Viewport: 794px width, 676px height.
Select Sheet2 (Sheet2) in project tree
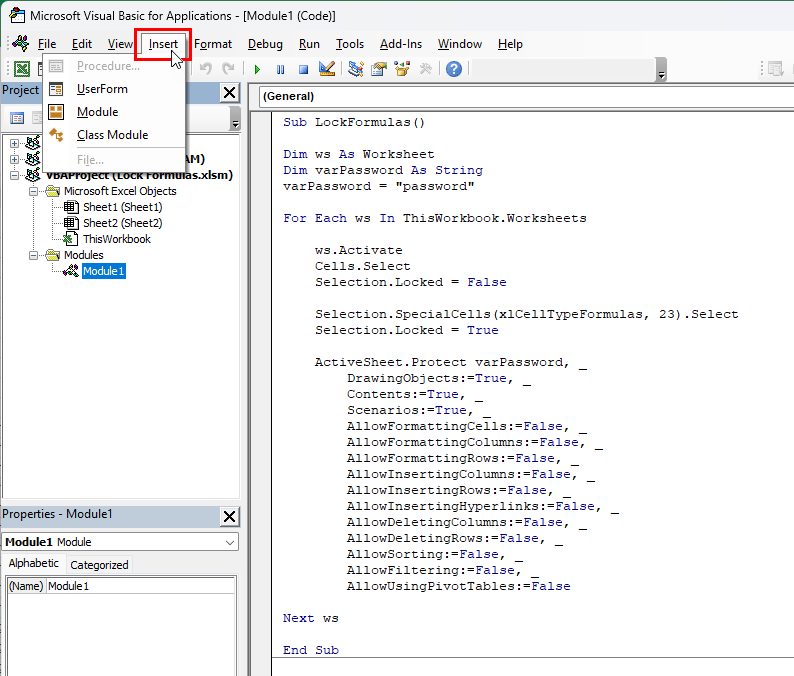tap(123, 223)
